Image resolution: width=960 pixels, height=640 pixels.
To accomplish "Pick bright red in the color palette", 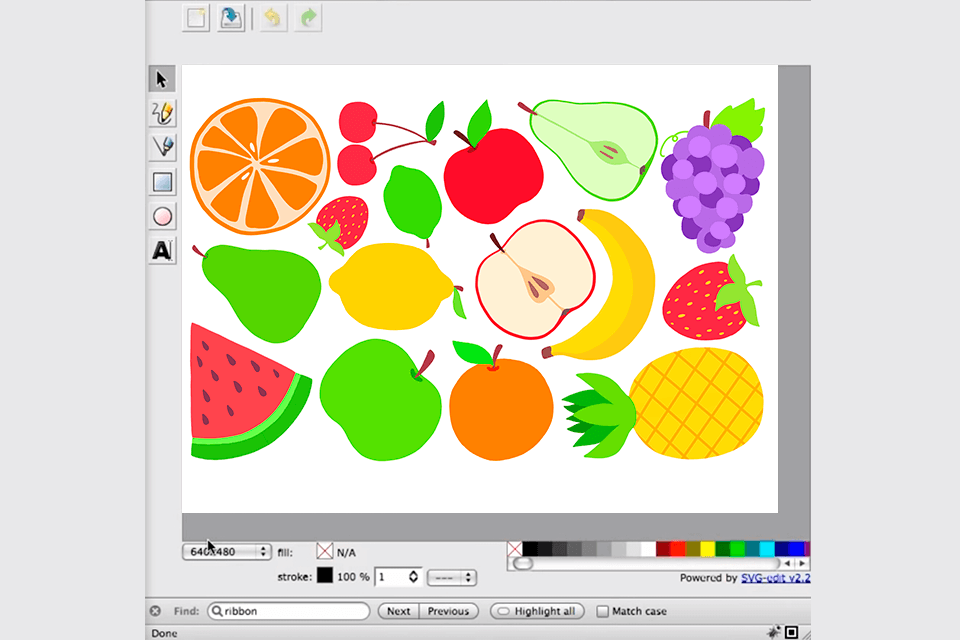I will pos(678,549).
